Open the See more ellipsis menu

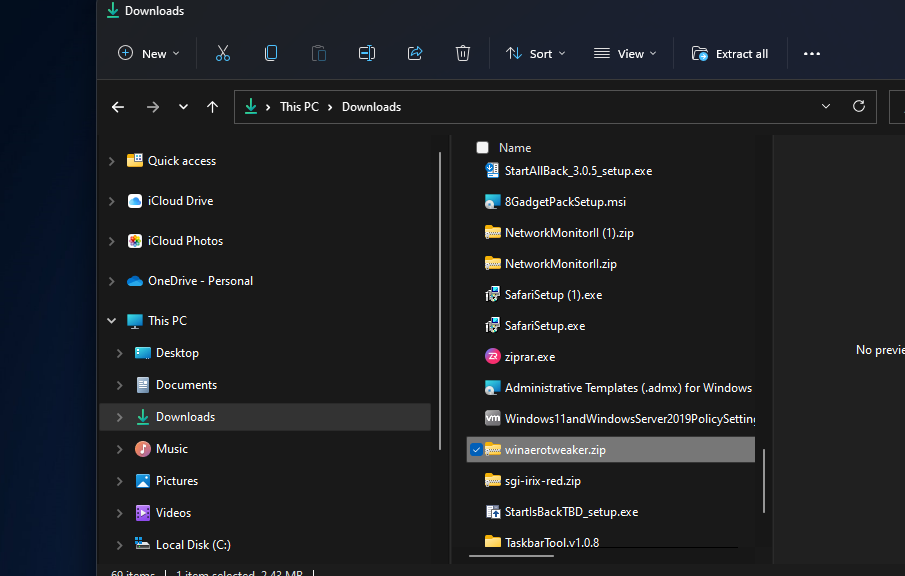(812, 54)
